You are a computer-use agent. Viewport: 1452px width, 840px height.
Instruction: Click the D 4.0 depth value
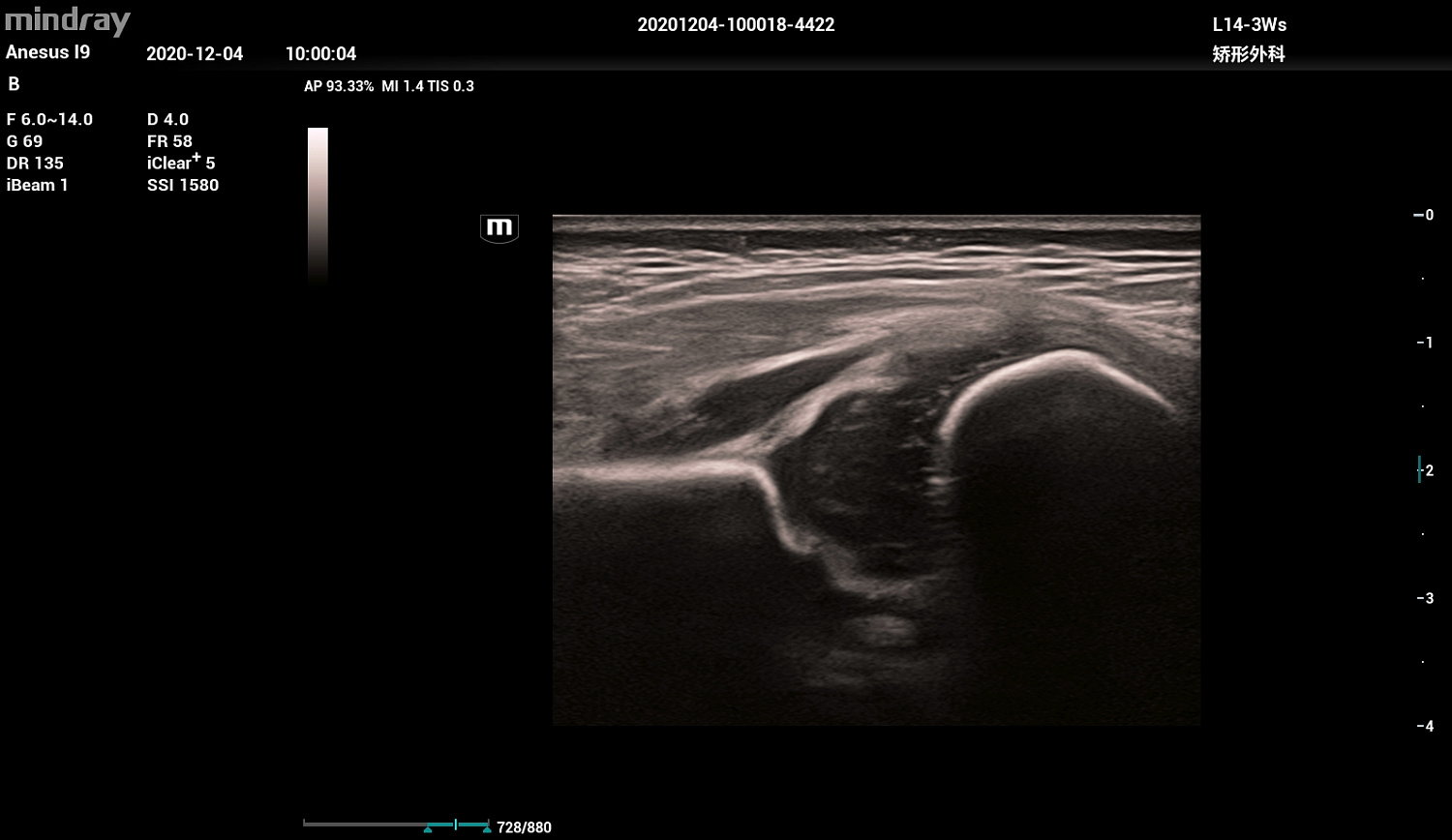point(167,119)
